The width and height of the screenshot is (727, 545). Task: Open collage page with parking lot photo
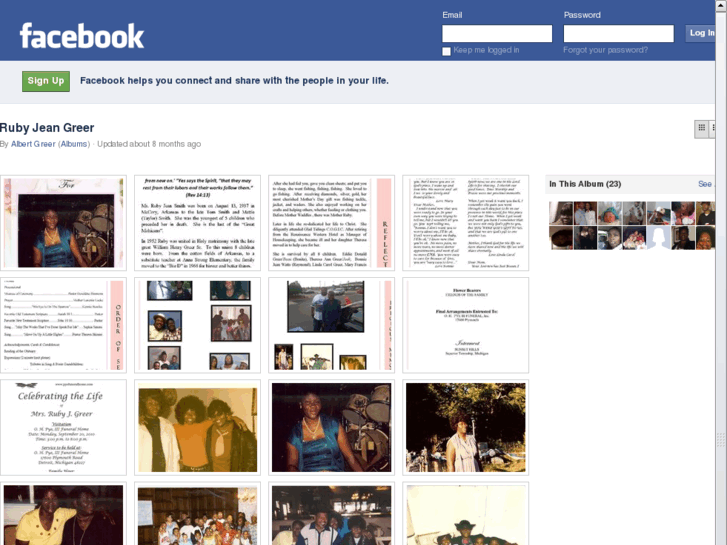332,325
